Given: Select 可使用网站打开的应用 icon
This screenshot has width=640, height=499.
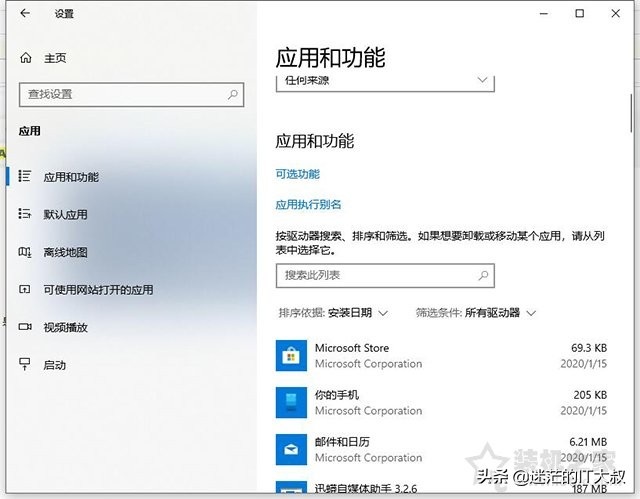Looking at the screenshot, I should 24,289.
